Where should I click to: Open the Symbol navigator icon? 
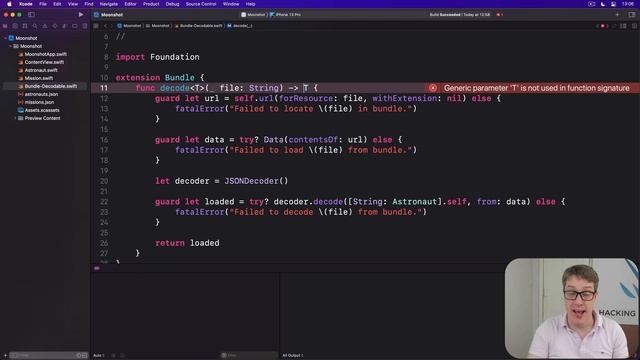click(x=25, y=26)
